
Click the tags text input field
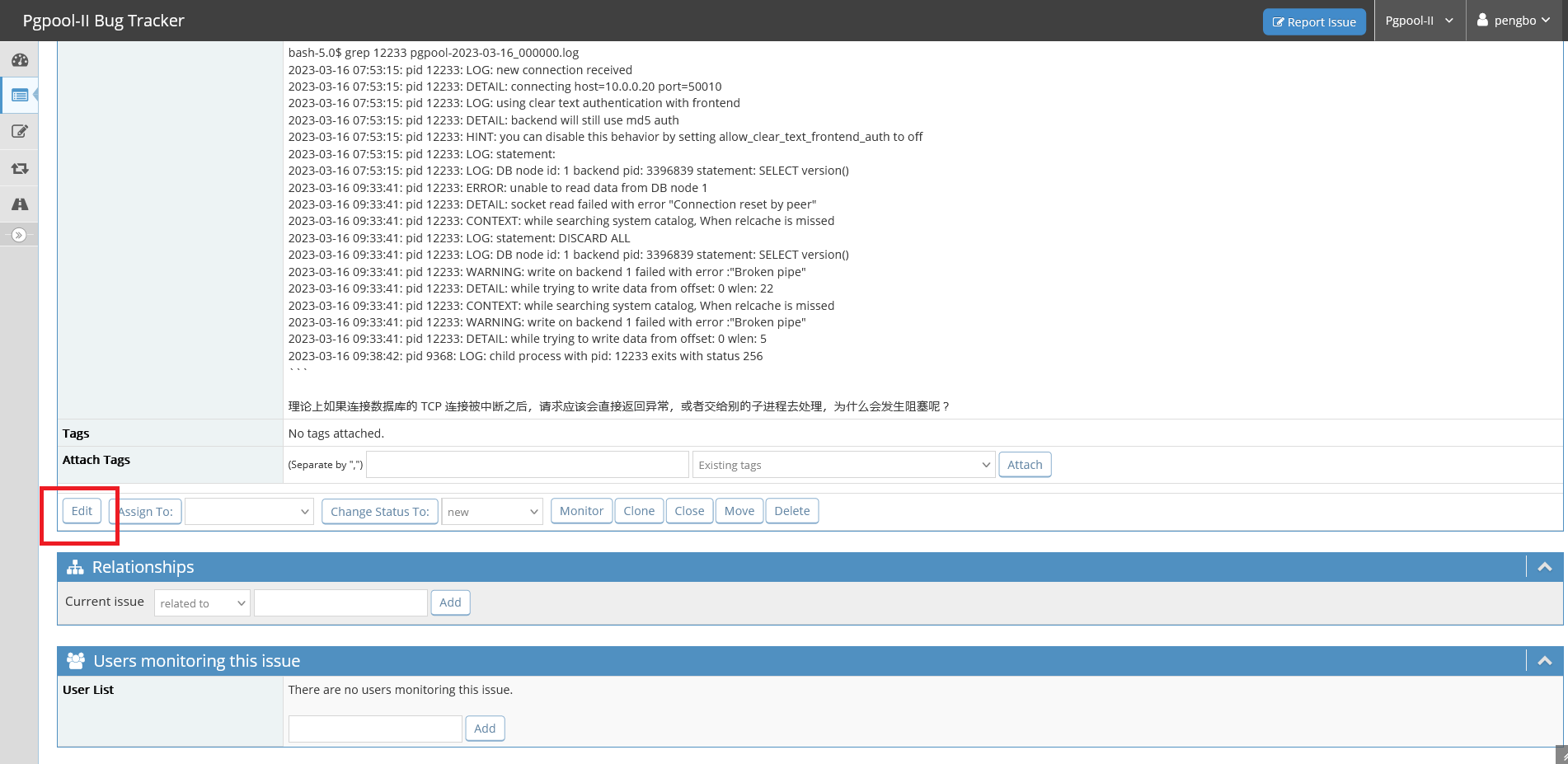[x=527, y=465]
